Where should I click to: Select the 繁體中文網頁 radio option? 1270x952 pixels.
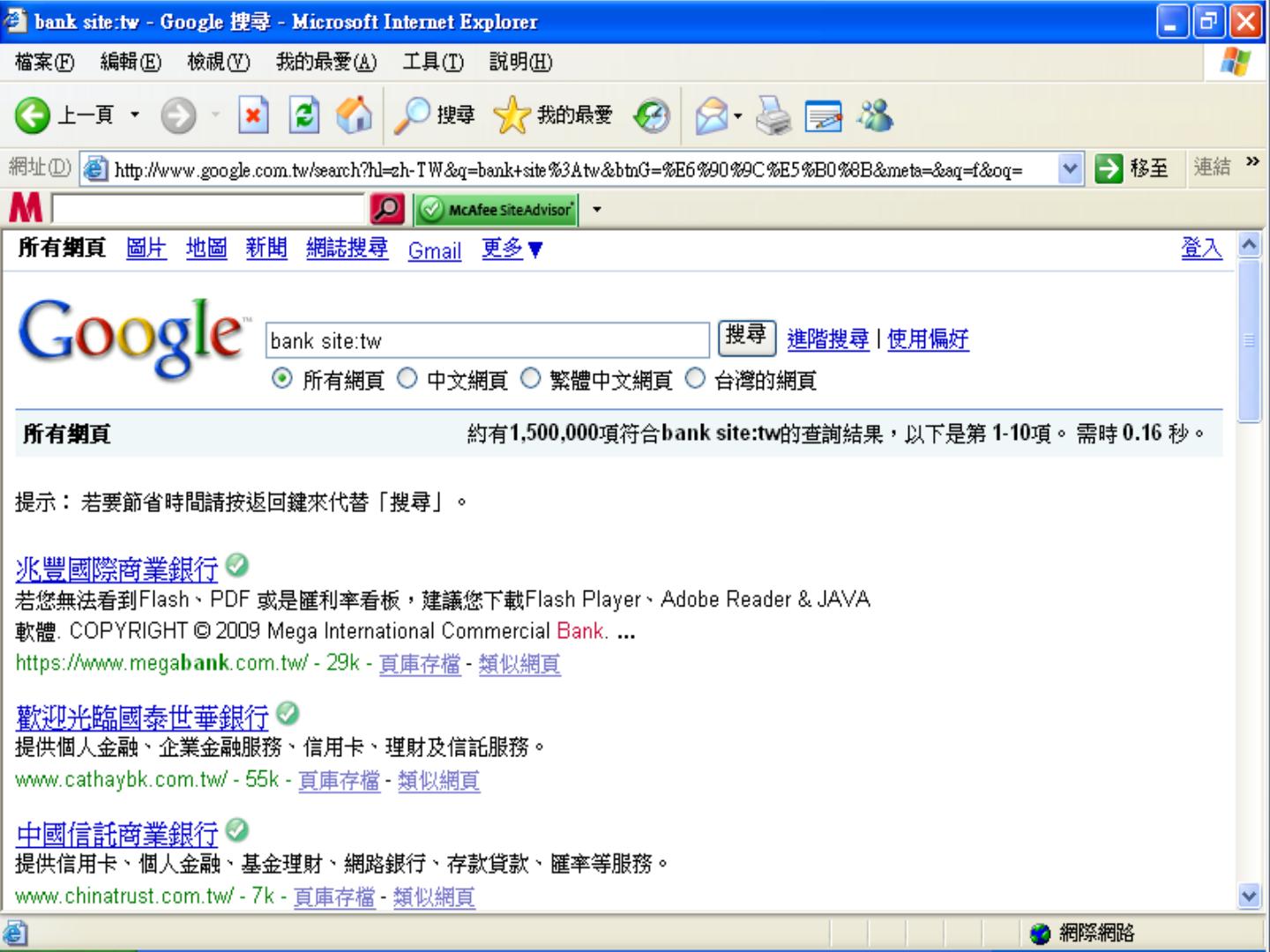coord(530,379)
